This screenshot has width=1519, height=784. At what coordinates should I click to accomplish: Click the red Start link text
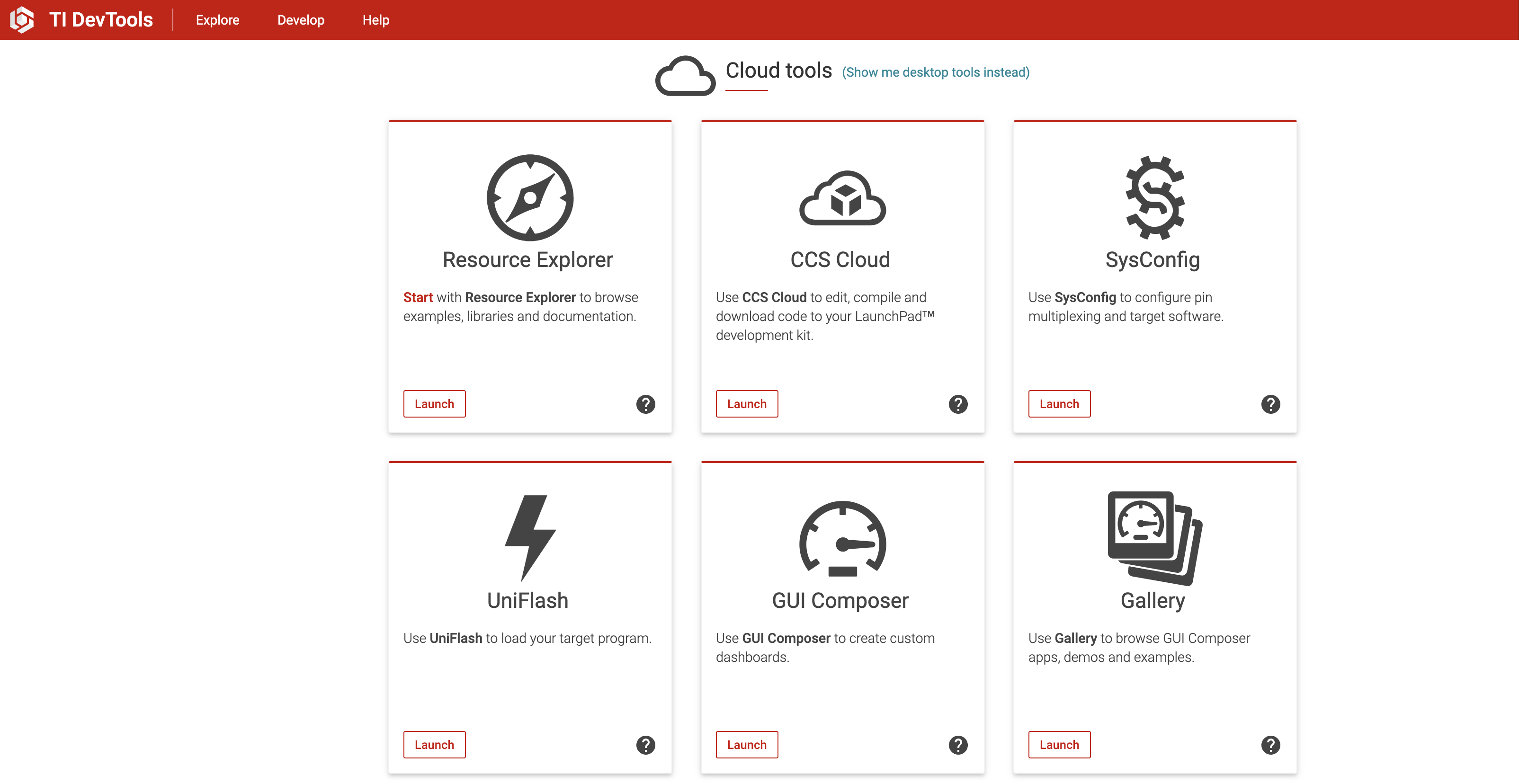click(x=418, y=297)
